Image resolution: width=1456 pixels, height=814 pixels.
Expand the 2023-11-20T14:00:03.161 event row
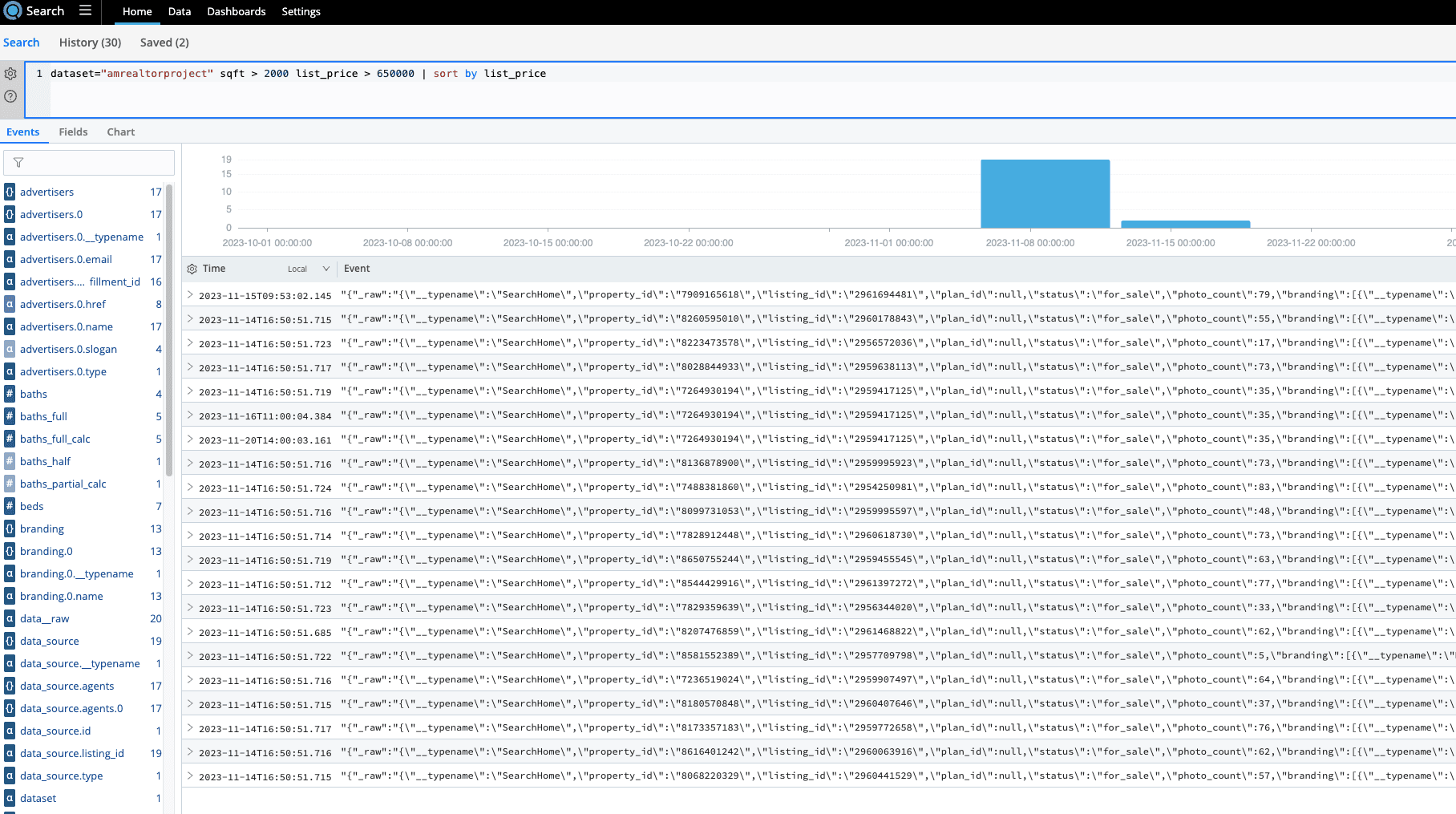click(x=190, y=439)
